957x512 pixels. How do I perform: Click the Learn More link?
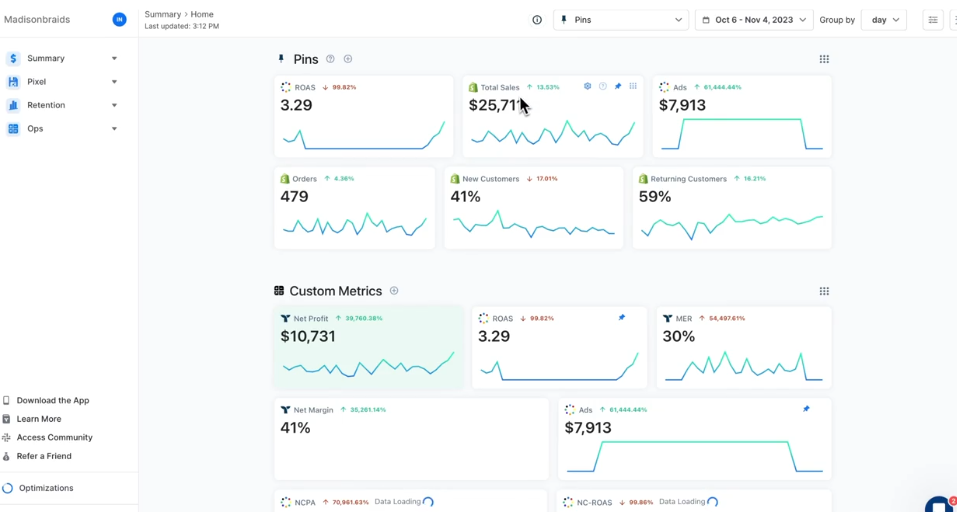coord(38,419)
